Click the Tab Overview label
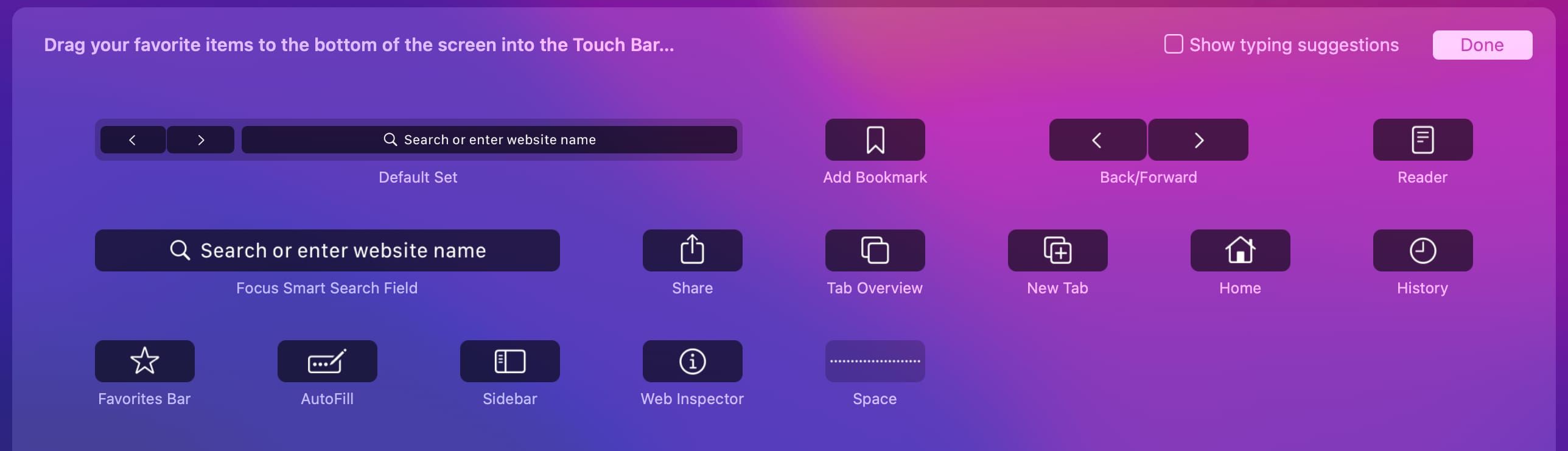This screenshot has width=1568, height=451. [875, 288]
